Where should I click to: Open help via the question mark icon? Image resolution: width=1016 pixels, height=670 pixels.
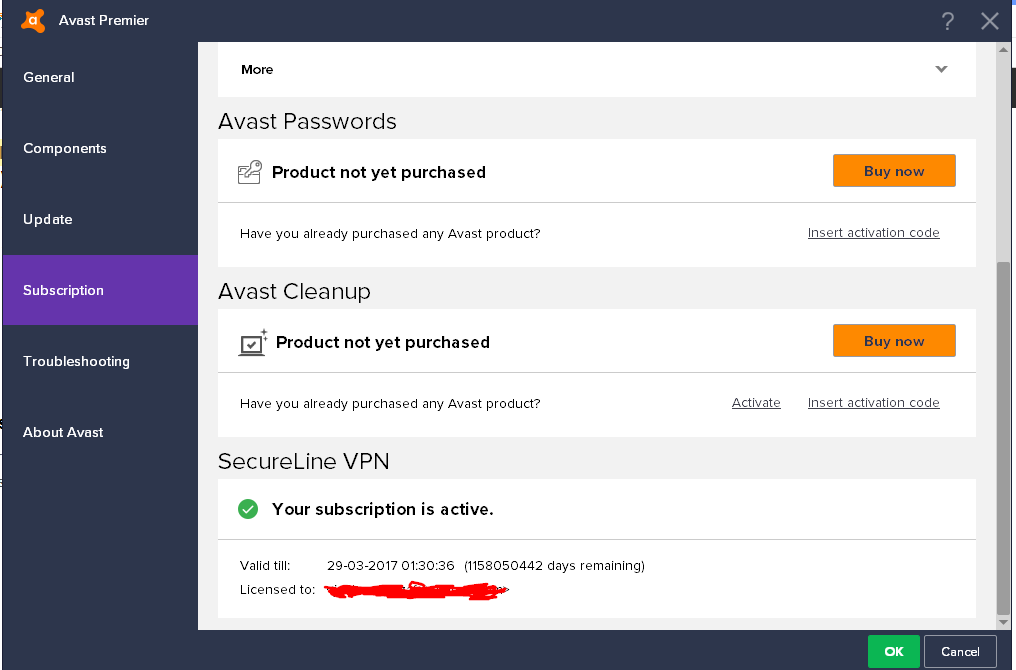coord(948,21)
